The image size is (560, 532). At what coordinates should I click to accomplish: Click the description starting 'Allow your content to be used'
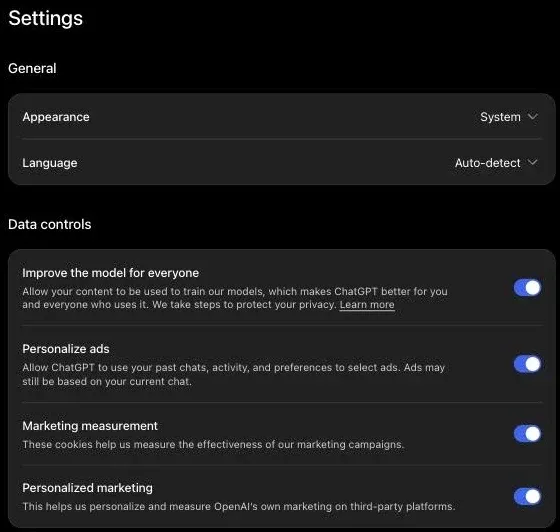click(x=235, y=298)
